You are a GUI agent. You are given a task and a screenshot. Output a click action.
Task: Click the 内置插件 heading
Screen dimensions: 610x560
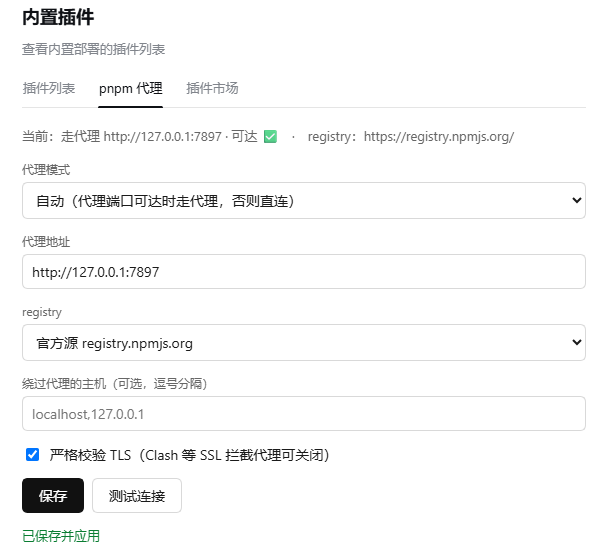pos(58,18)
